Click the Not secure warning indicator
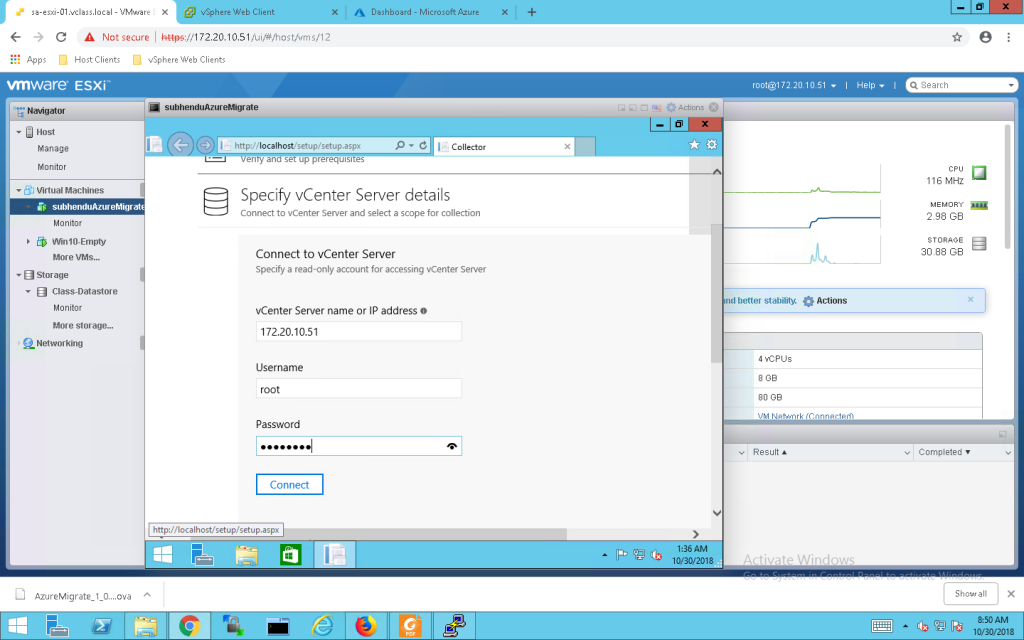1024x640 pixels. tap(117, 37)
